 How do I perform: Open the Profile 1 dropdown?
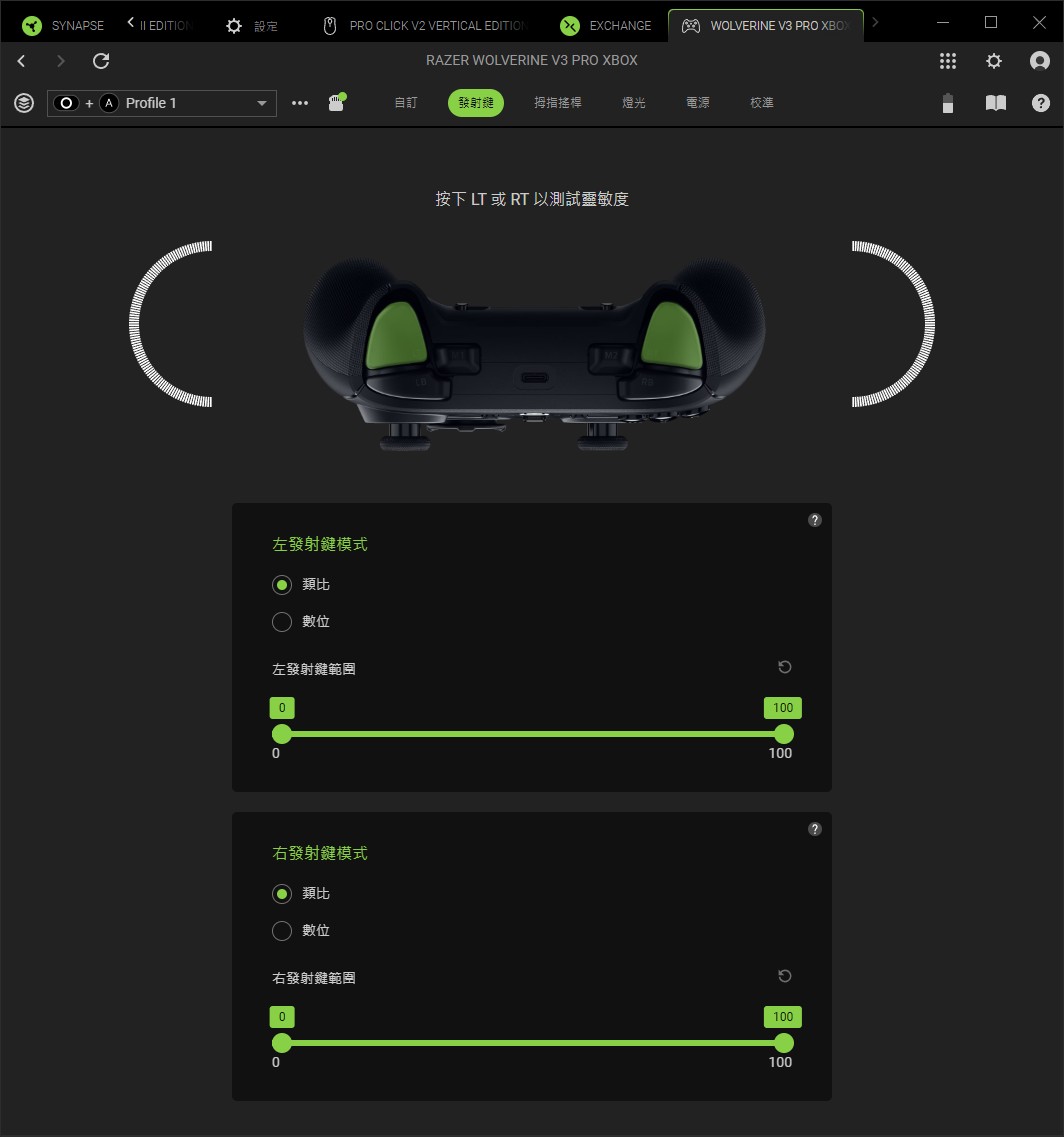tap(162, 103)
